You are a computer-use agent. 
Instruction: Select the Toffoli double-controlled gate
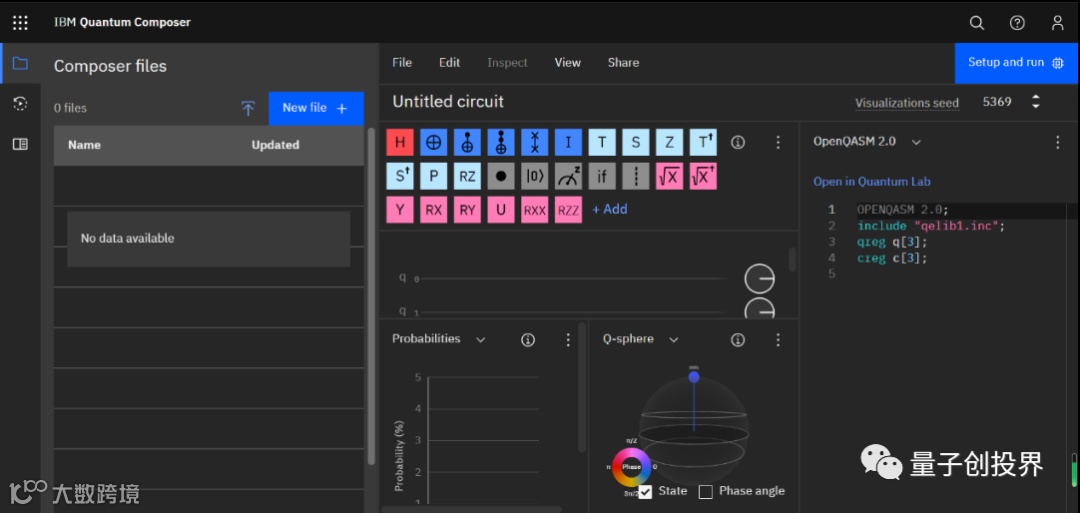(501, 143)
